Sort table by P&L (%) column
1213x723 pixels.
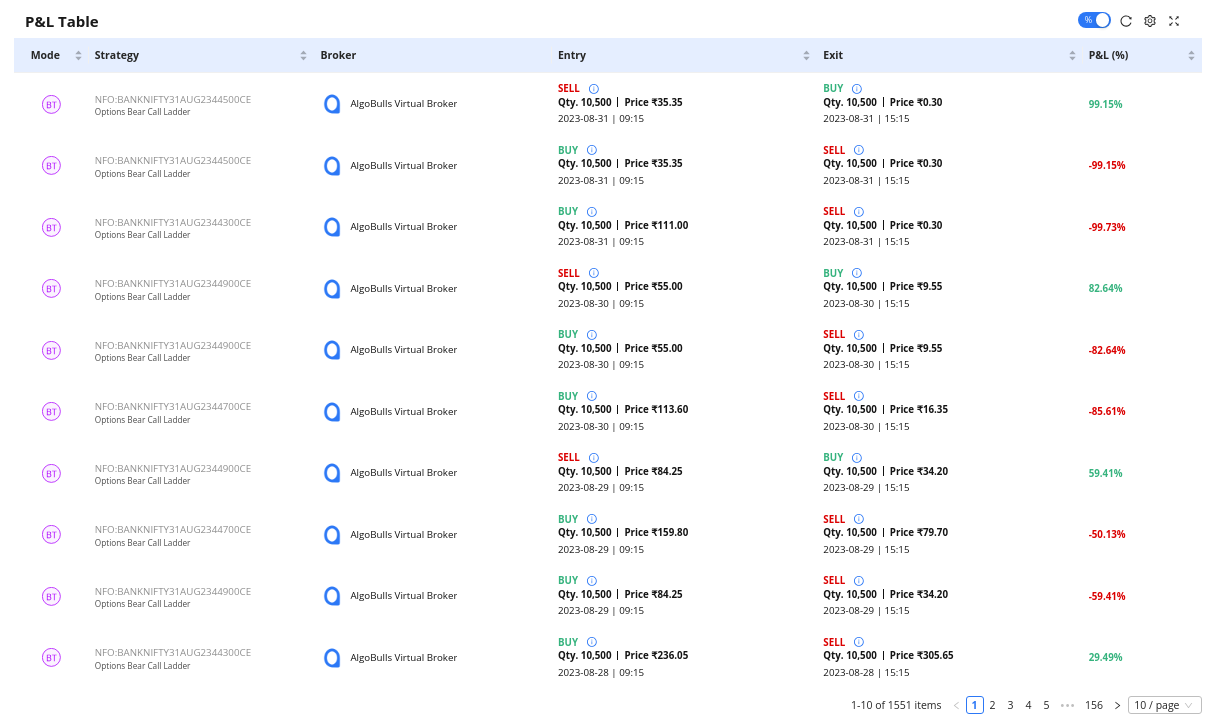pos(1191,56)
